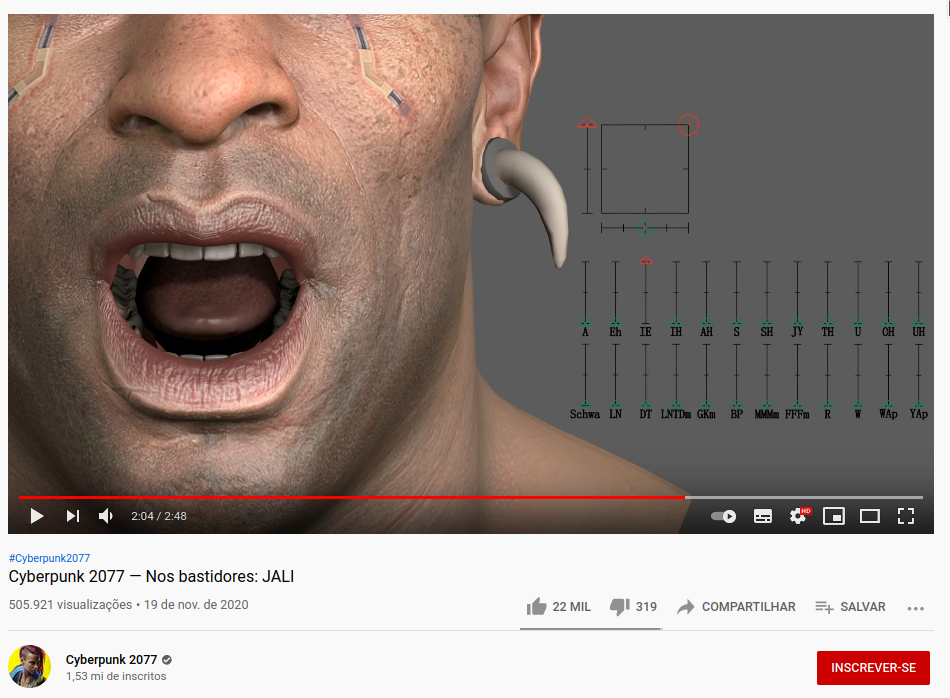Open the Cyberpunk 2077 channel avatar
Screen dimensions: 950x698
(x=30, y=666)
